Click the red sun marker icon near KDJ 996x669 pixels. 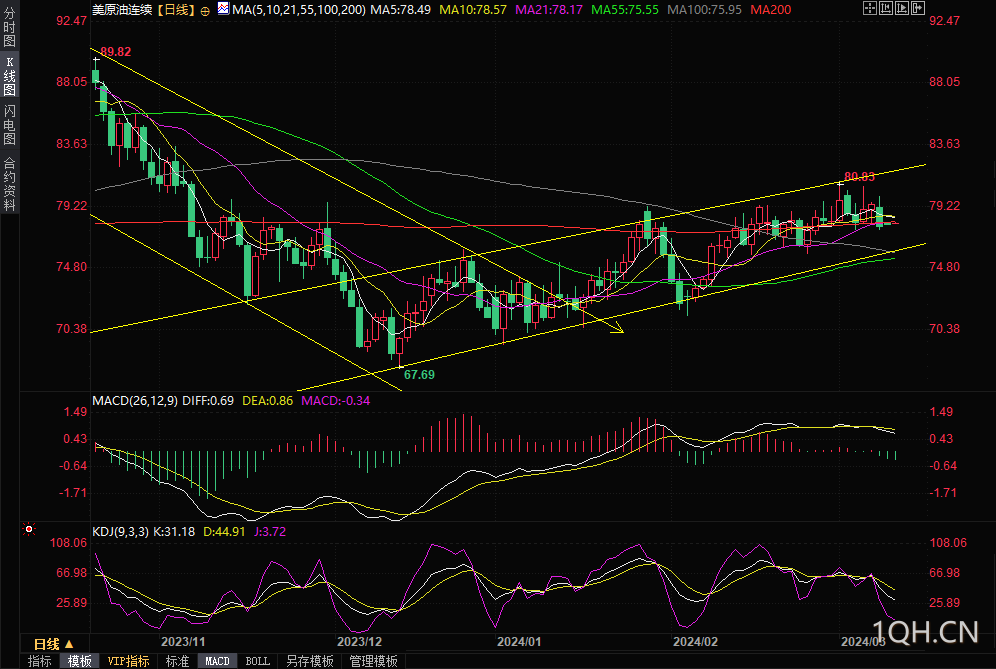(29, 529)
